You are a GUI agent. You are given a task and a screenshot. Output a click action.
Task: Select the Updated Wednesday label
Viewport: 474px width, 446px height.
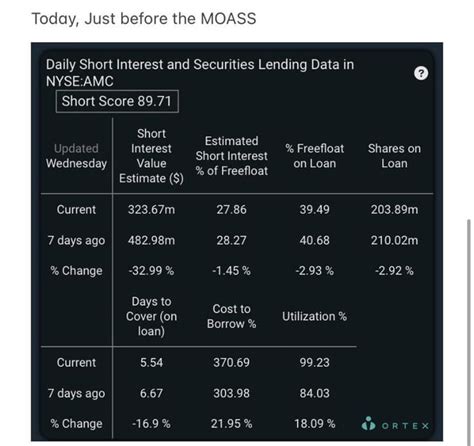click(x=76, y=156)
